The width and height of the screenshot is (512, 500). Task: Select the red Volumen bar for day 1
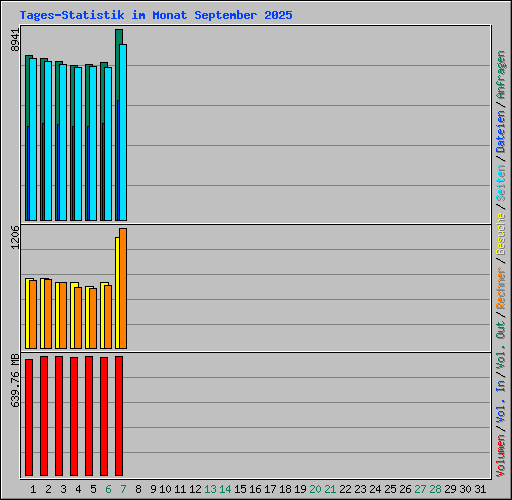coord(29,417)
